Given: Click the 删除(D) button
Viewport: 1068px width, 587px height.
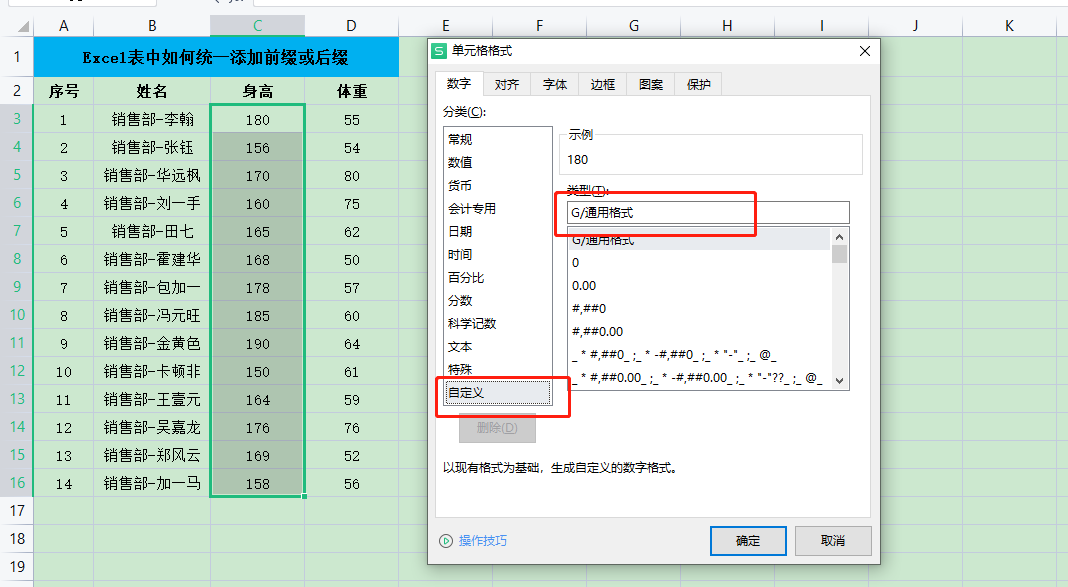Looking at the screenshot, I should [497, 428].
